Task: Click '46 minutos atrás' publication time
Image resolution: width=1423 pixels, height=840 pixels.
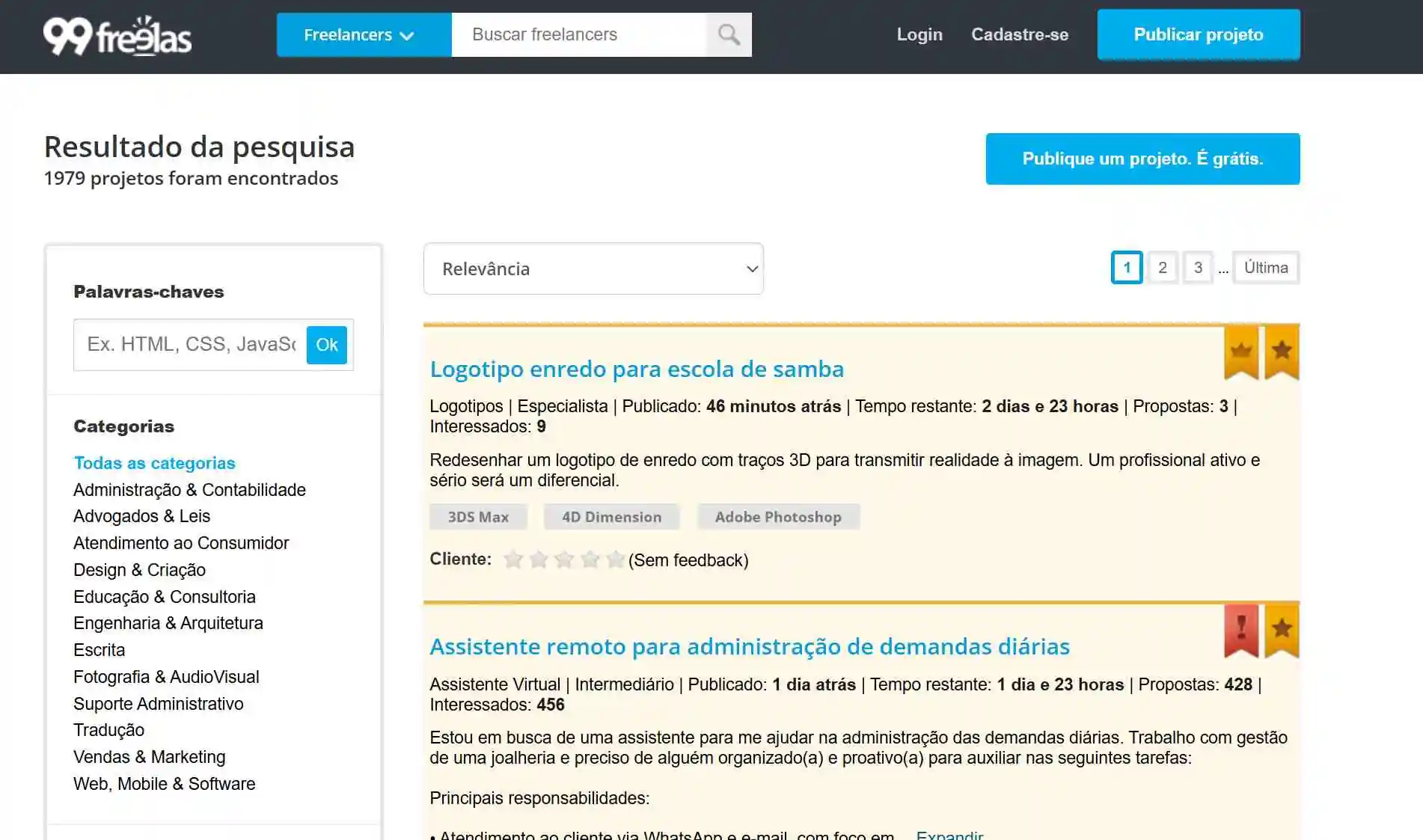Action: 774,406
